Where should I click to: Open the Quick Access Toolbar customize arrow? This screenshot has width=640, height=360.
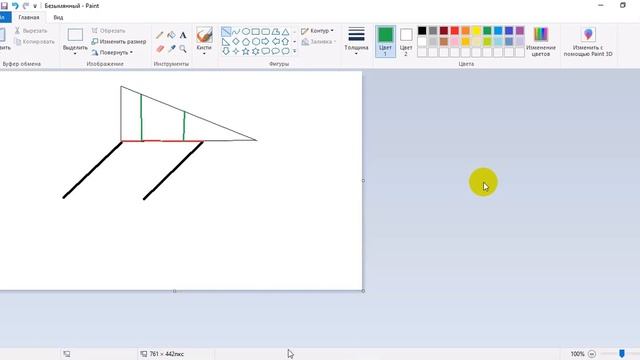[35, 6]
